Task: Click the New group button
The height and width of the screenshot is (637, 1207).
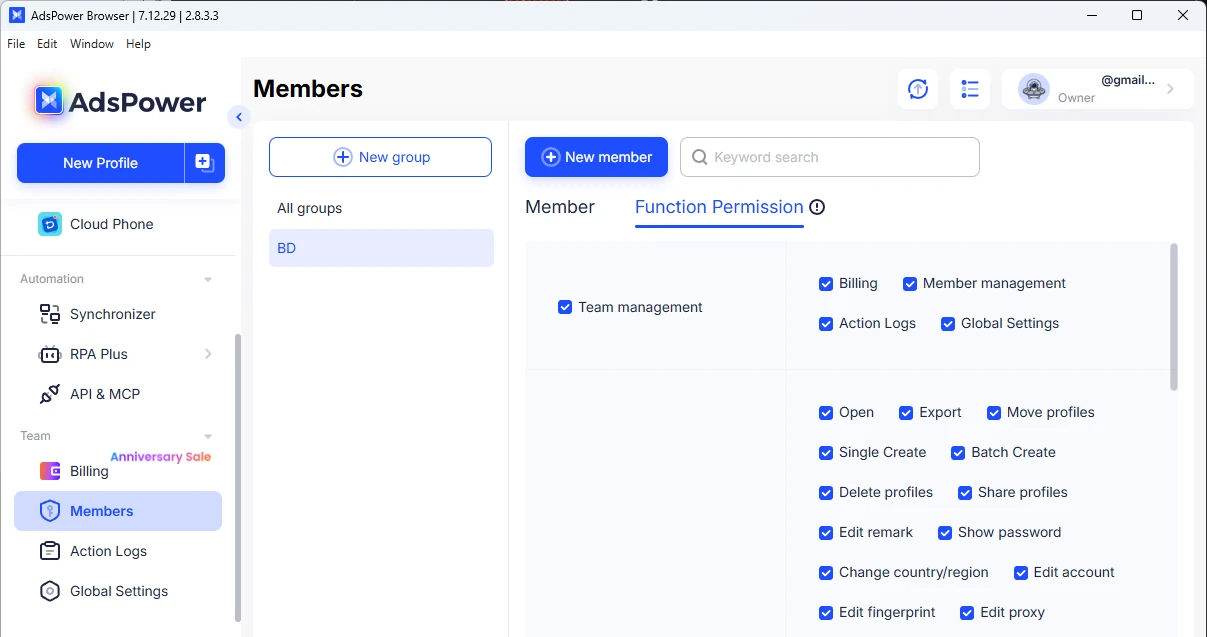Action: point(380,157)
